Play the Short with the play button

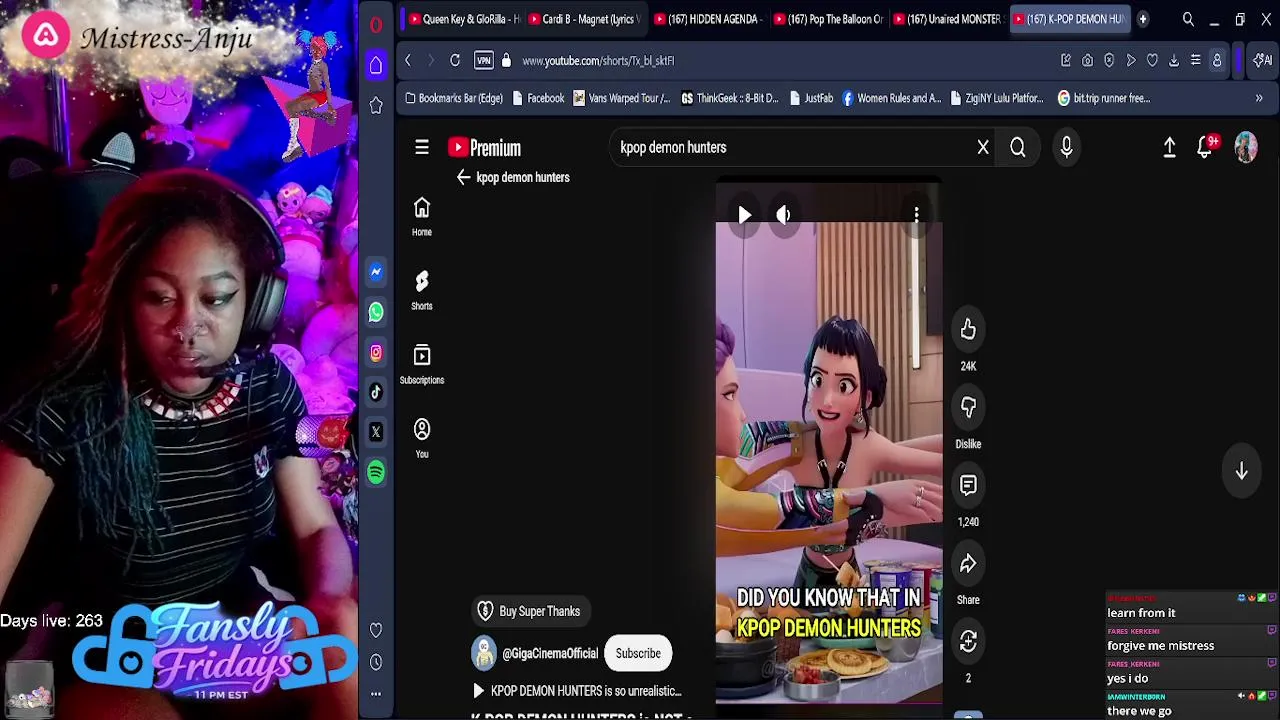point(744,215)
